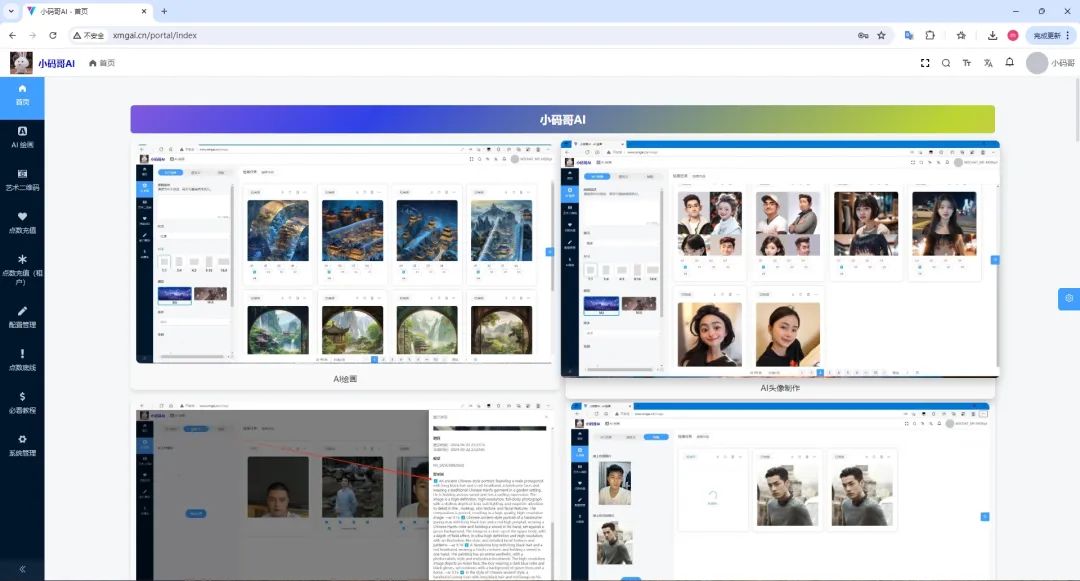
Task: Close the 小码哥AI - 首页 browser tab
Action: coord(144,11)
